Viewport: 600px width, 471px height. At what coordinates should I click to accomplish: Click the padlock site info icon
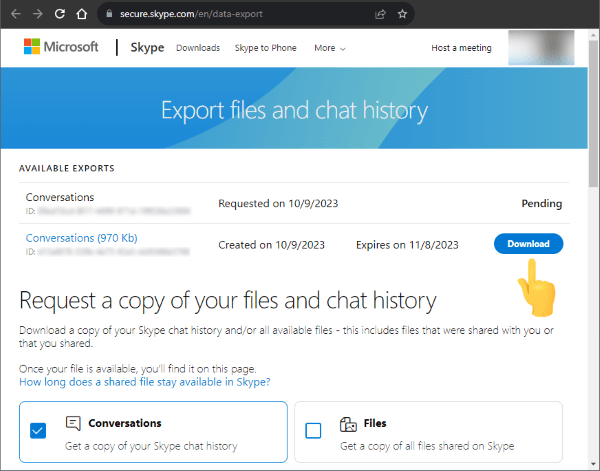(109, 14)
